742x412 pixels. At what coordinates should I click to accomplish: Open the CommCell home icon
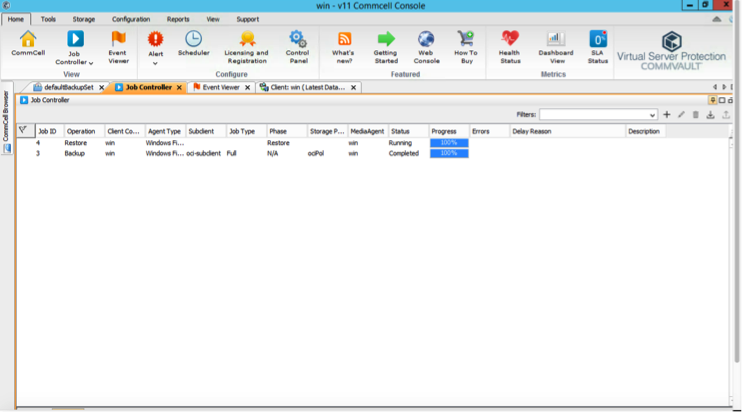[28, 44]
